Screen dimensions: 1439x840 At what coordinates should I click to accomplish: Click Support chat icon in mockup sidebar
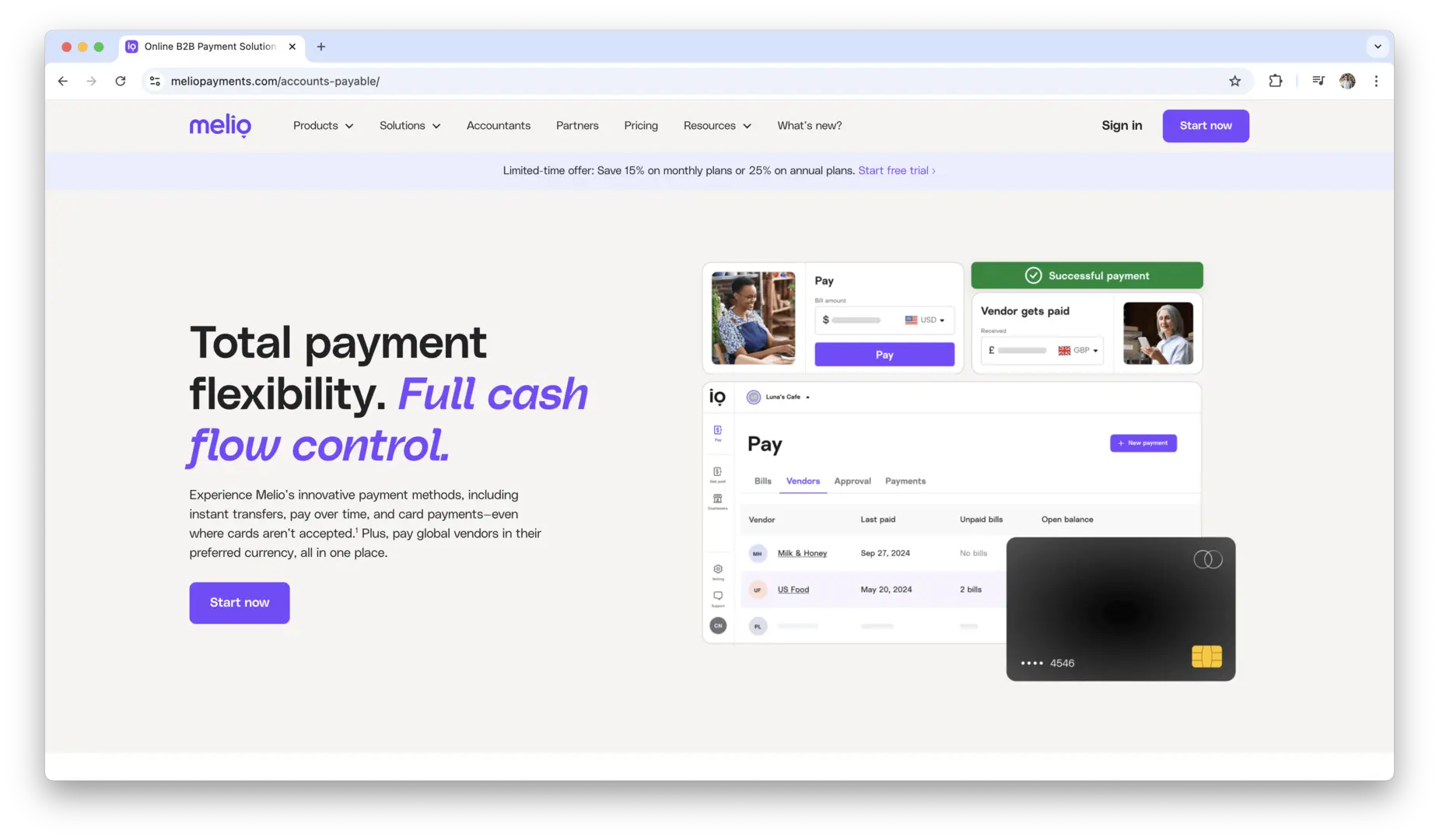click(x=718, y=598)
